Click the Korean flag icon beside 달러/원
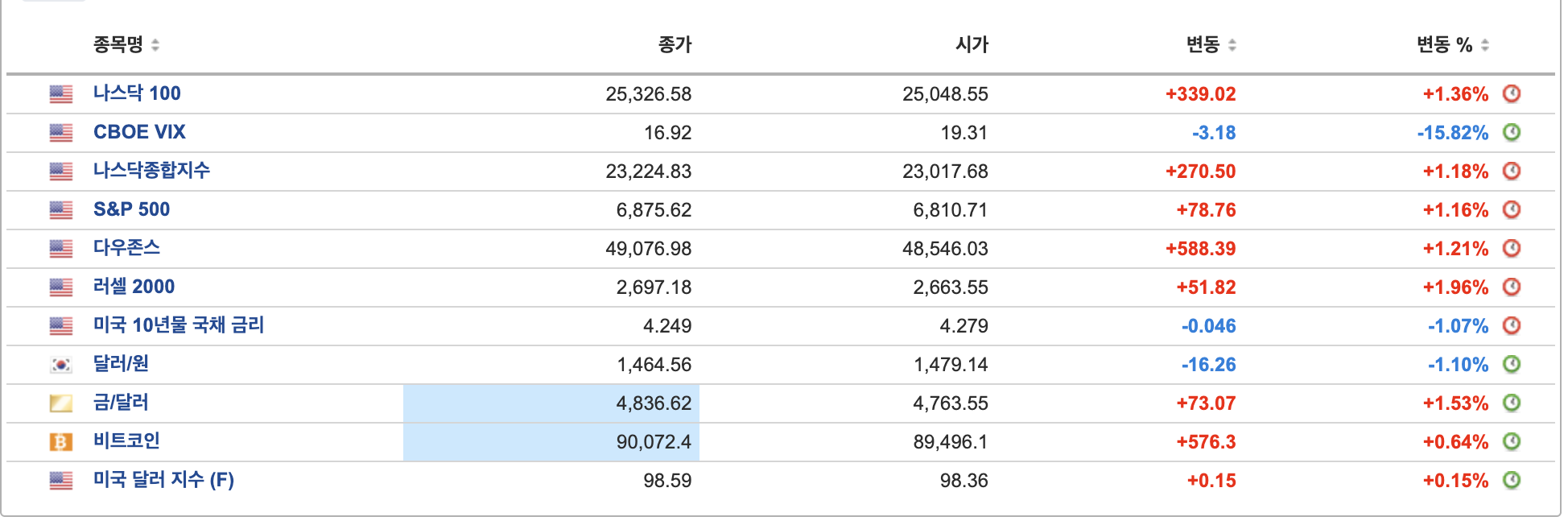The image size is (1568, 525). click(61, 365)
